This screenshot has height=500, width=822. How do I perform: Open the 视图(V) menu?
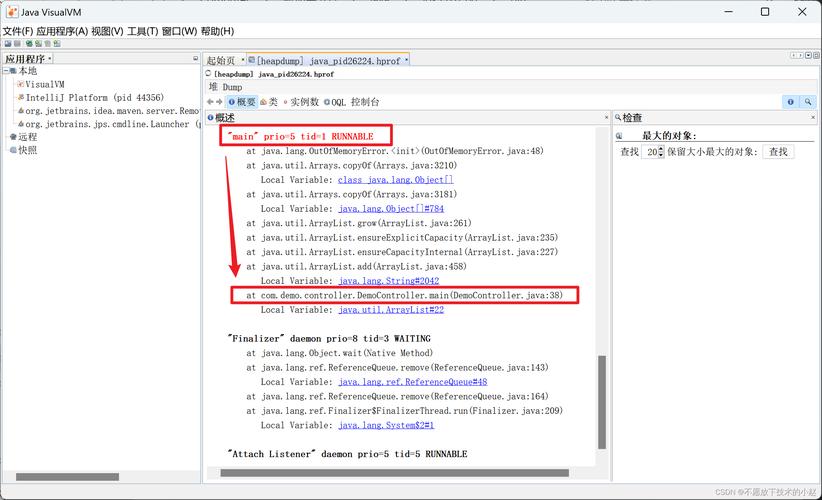click(107, 31)
